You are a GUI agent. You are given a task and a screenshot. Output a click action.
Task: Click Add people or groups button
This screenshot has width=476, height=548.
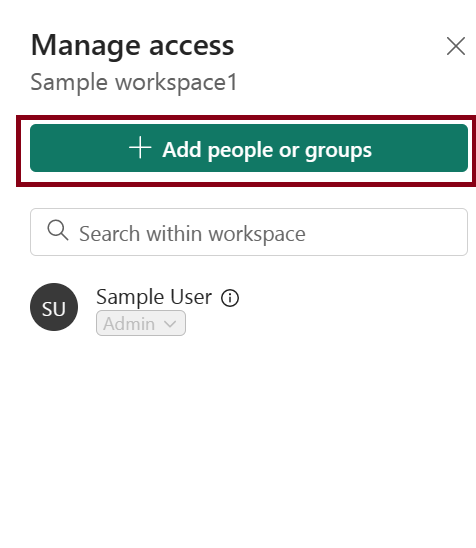coord(249,148)
